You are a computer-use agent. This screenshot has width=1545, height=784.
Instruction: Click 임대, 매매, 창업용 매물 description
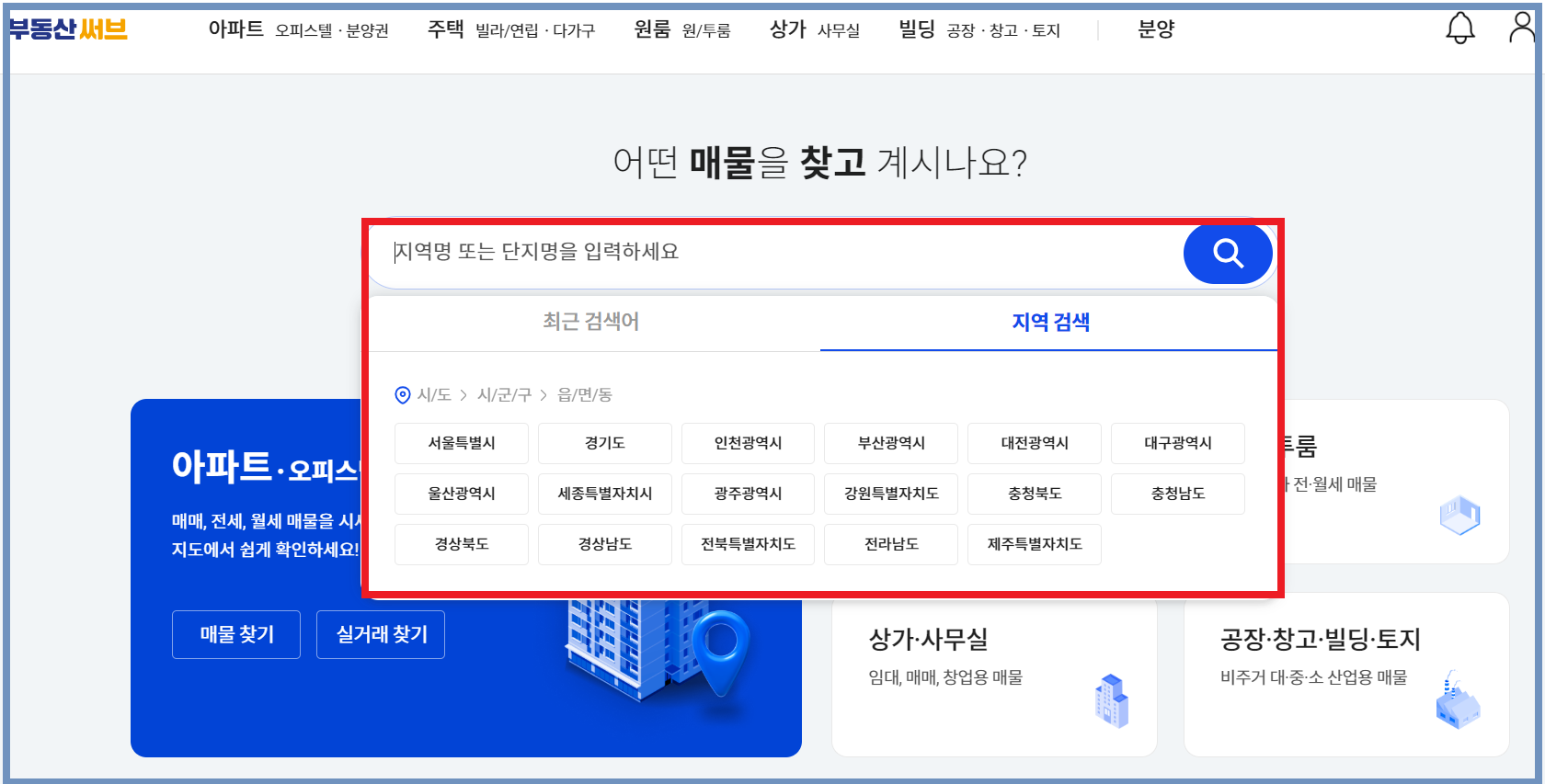pyautogui.click(x=945, y=677)
